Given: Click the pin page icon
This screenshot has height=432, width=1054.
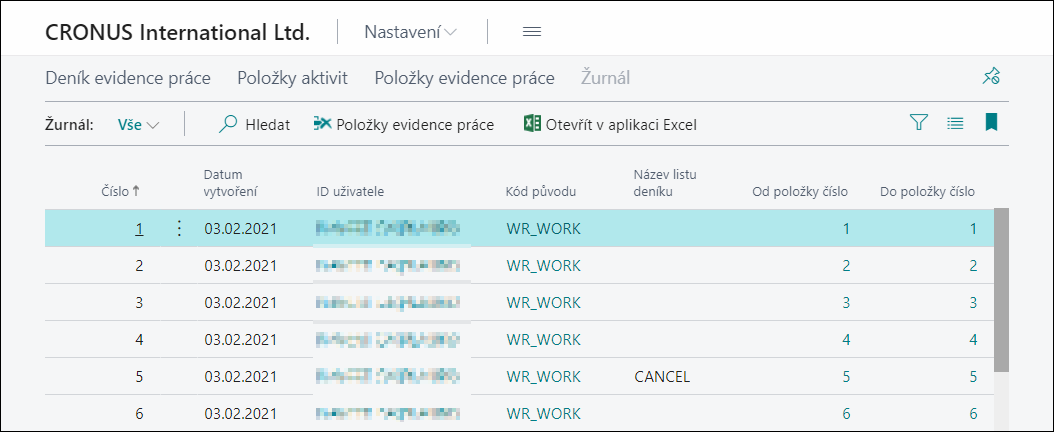Looking at the screenshot, I should [991, 77].
